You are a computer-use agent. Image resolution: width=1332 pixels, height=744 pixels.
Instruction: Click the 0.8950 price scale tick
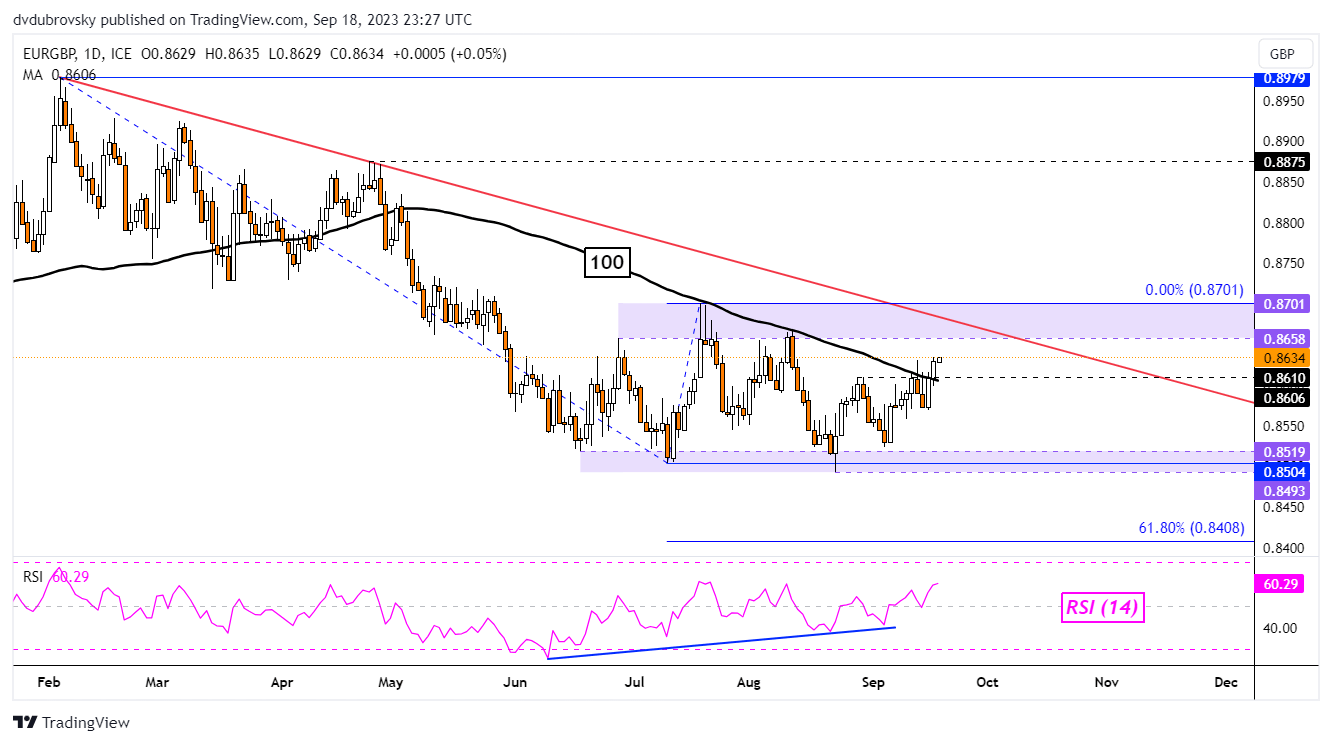[x=1281, y=102]
